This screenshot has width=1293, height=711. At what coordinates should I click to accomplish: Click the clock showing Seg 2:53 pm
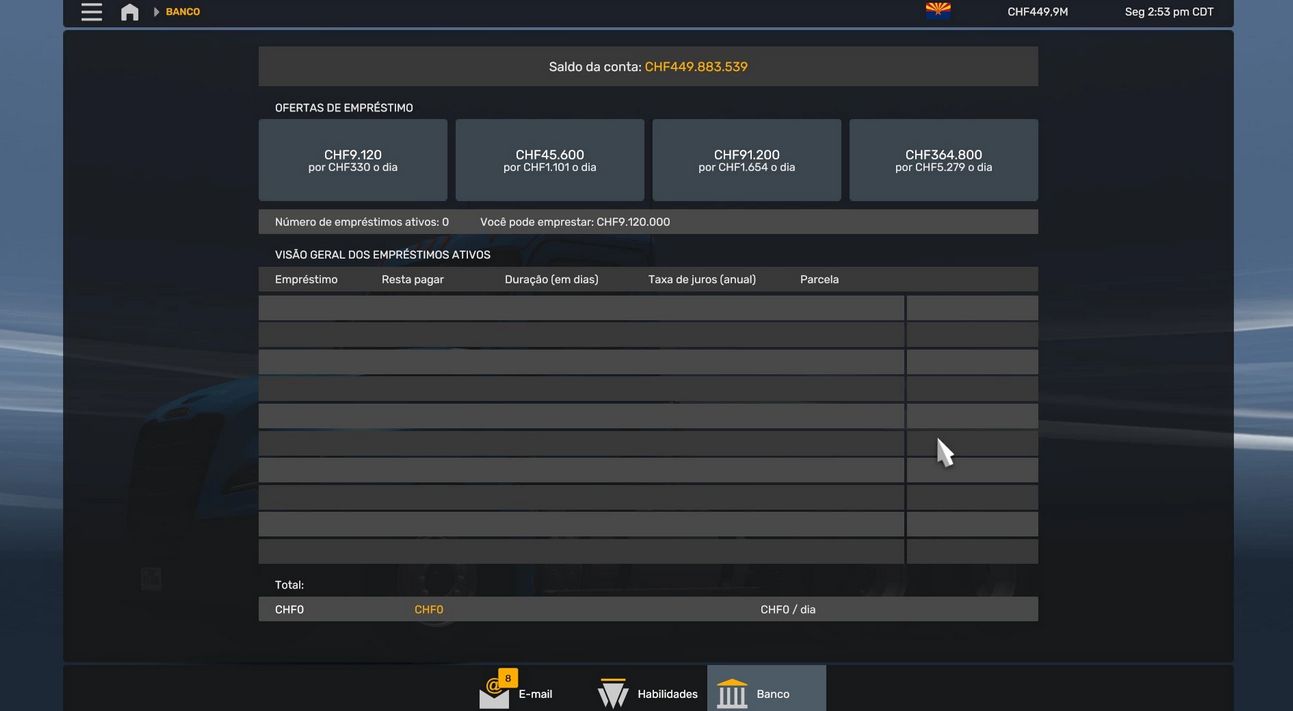point(1169,12)
